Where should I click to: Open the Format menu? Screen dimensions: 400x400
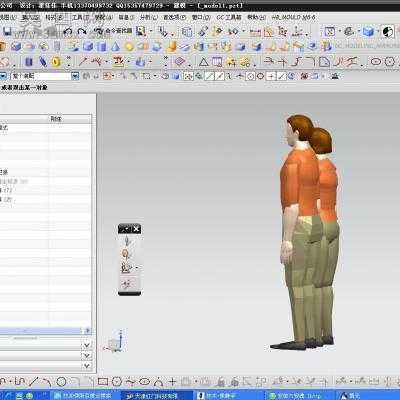coord(54,17)
